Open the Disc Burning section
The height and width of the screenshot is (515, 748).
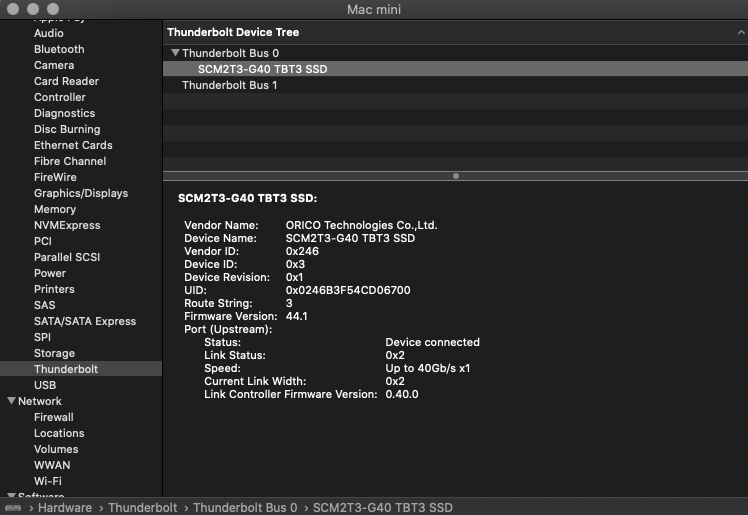67,129
